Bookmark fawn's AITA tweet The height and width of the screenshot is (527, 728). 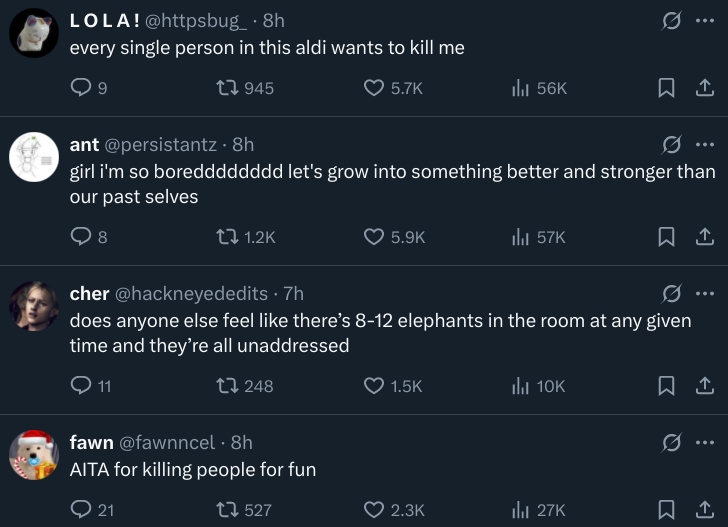pyautogui.click(x=665, y=510)
